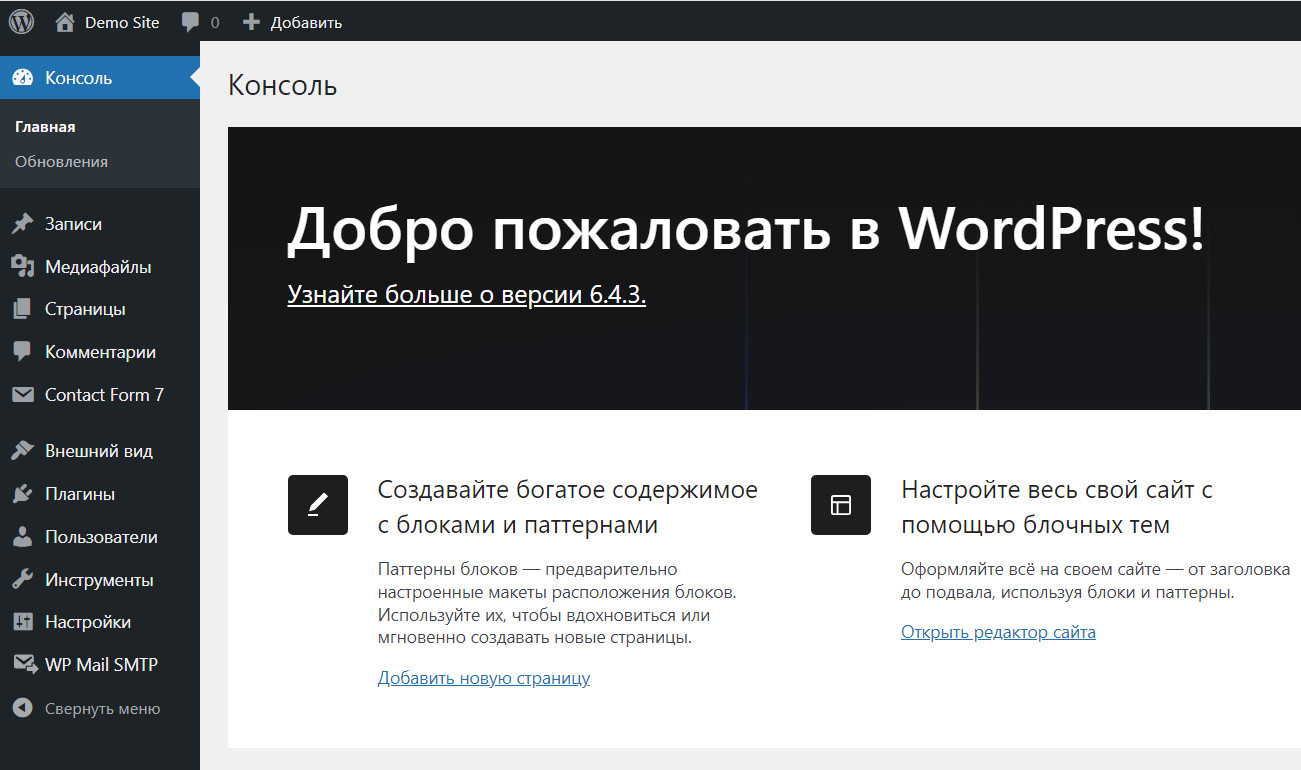1301x770 pixels.
Task: Click the plug icon beside Плагины
Action: [22, 494]
